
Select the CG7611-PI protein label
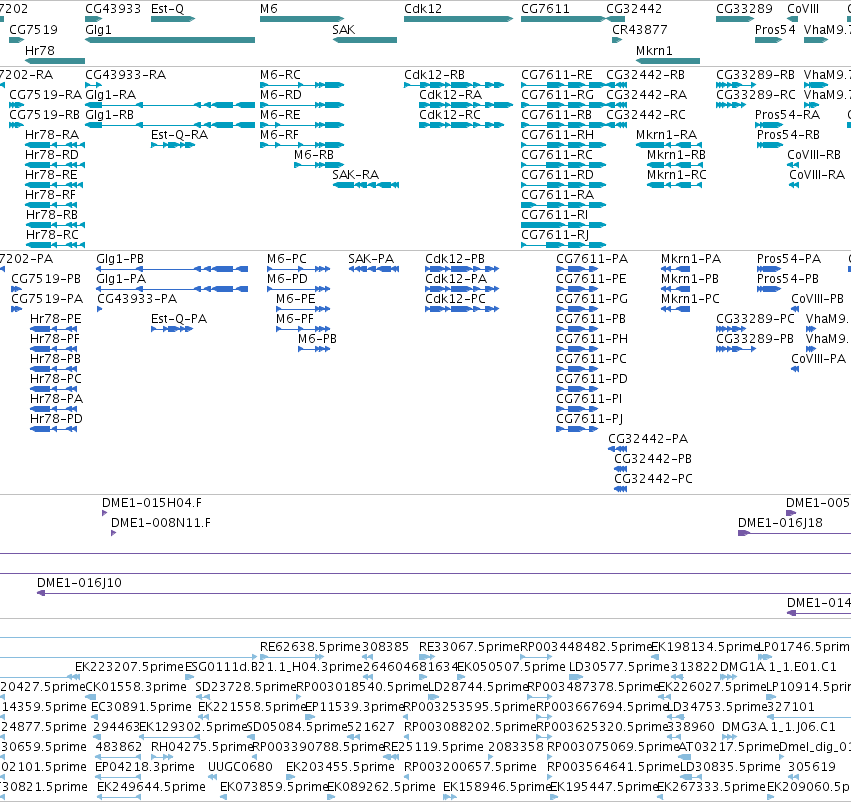pyautogui.click(x=589, y=398)
